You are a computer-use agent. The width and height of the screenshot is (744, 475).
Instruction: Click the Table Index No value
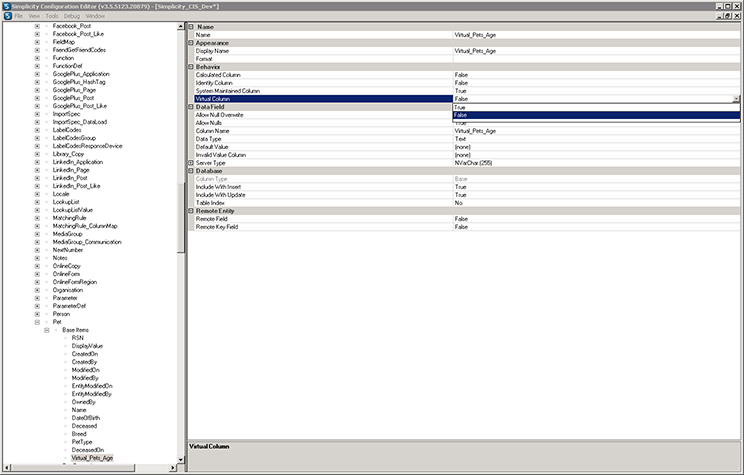[458, 203]
